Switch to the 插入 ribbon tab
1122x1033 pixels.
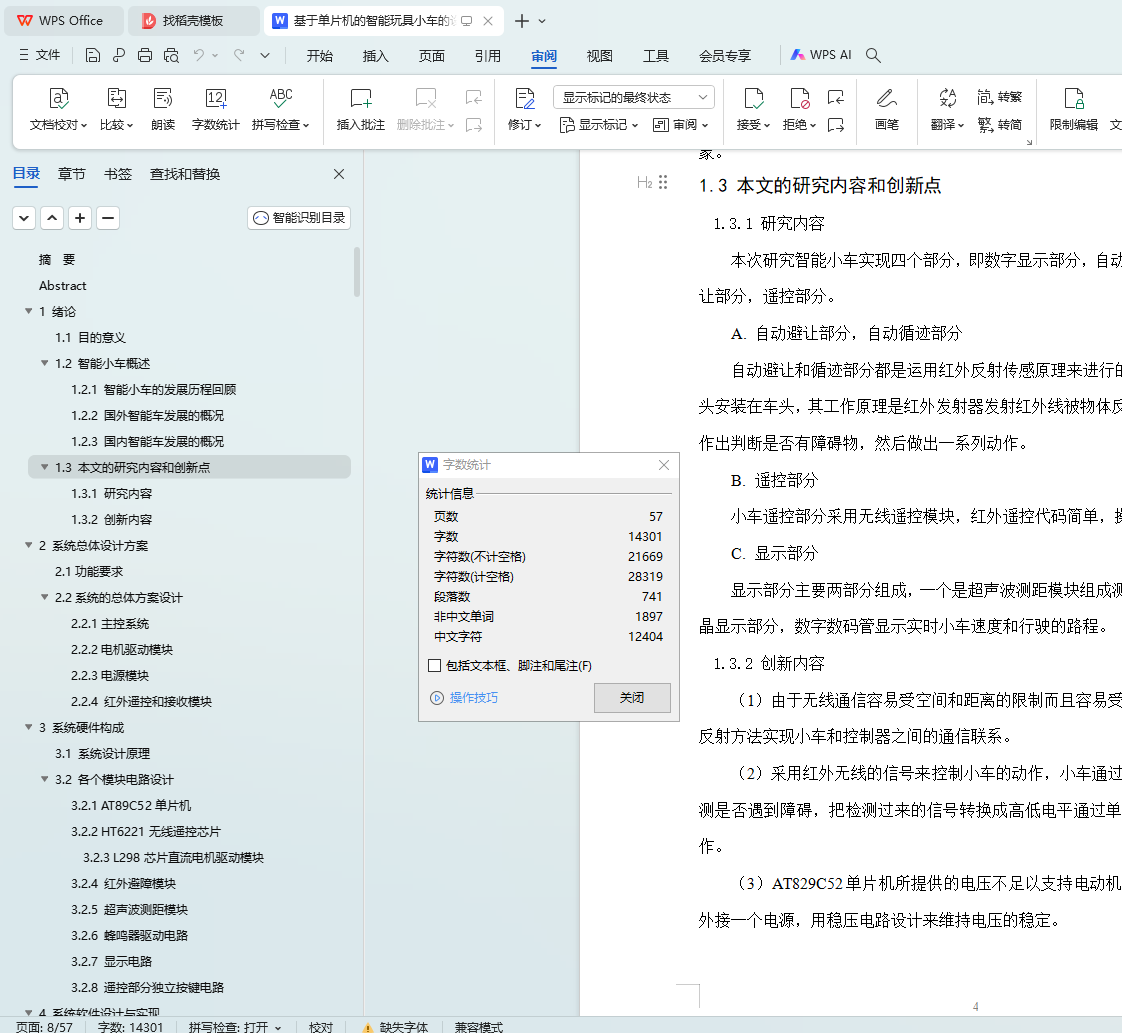375,56
